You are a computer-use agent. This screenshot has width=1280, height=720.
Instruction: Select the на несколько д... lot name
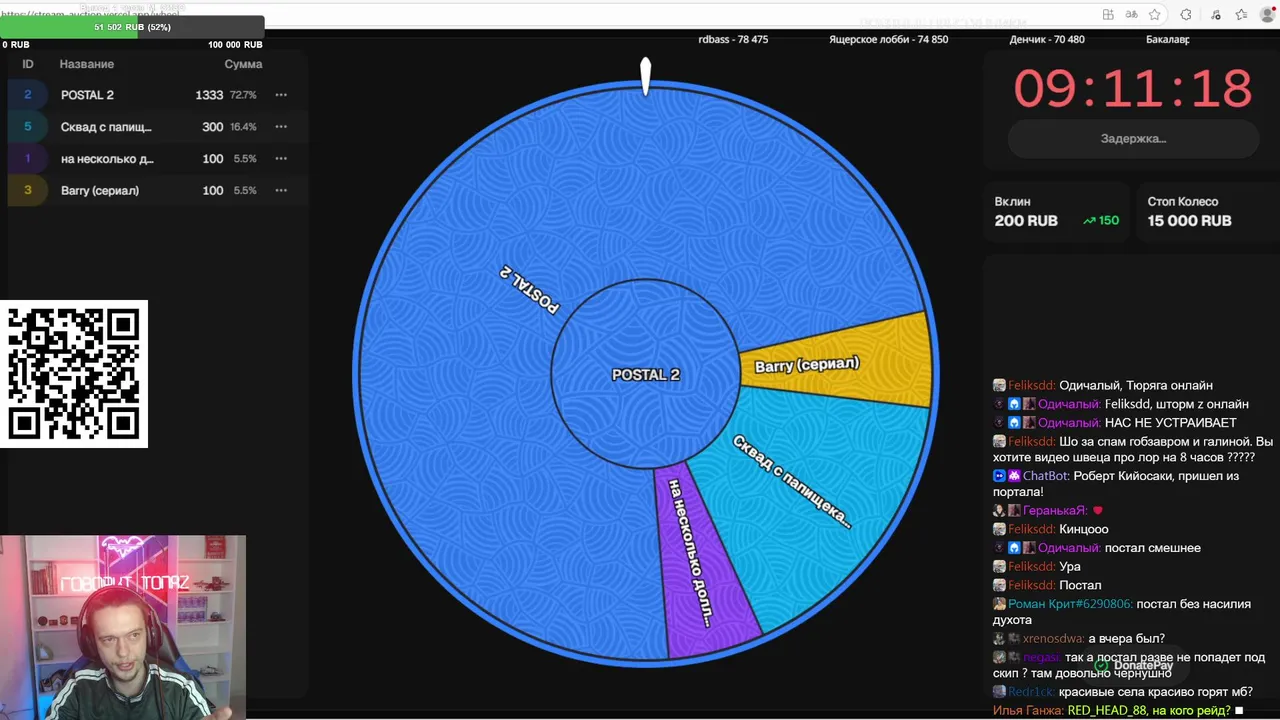(x=107, y=159)
